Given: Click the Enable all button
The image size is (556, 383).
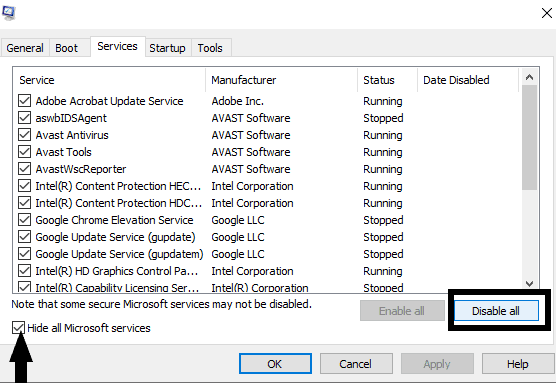Looking at the screenshot, I should coord(402,311).
